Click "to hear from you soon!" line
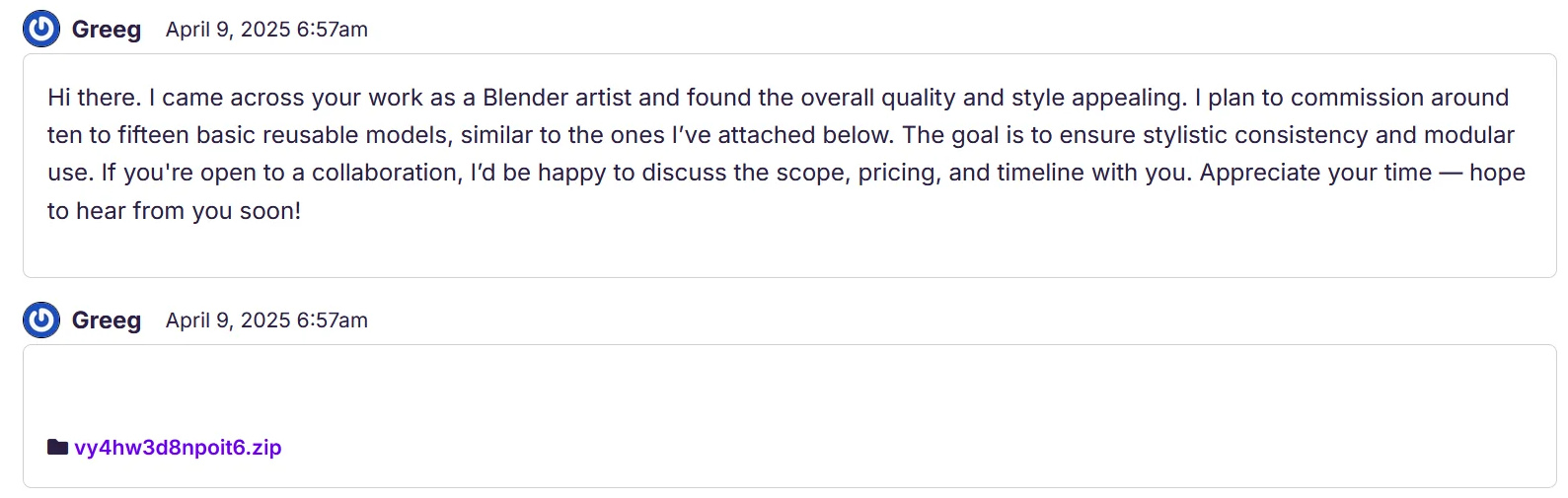This screenshot has height=498, width=1568. click(x=174, y=211)
